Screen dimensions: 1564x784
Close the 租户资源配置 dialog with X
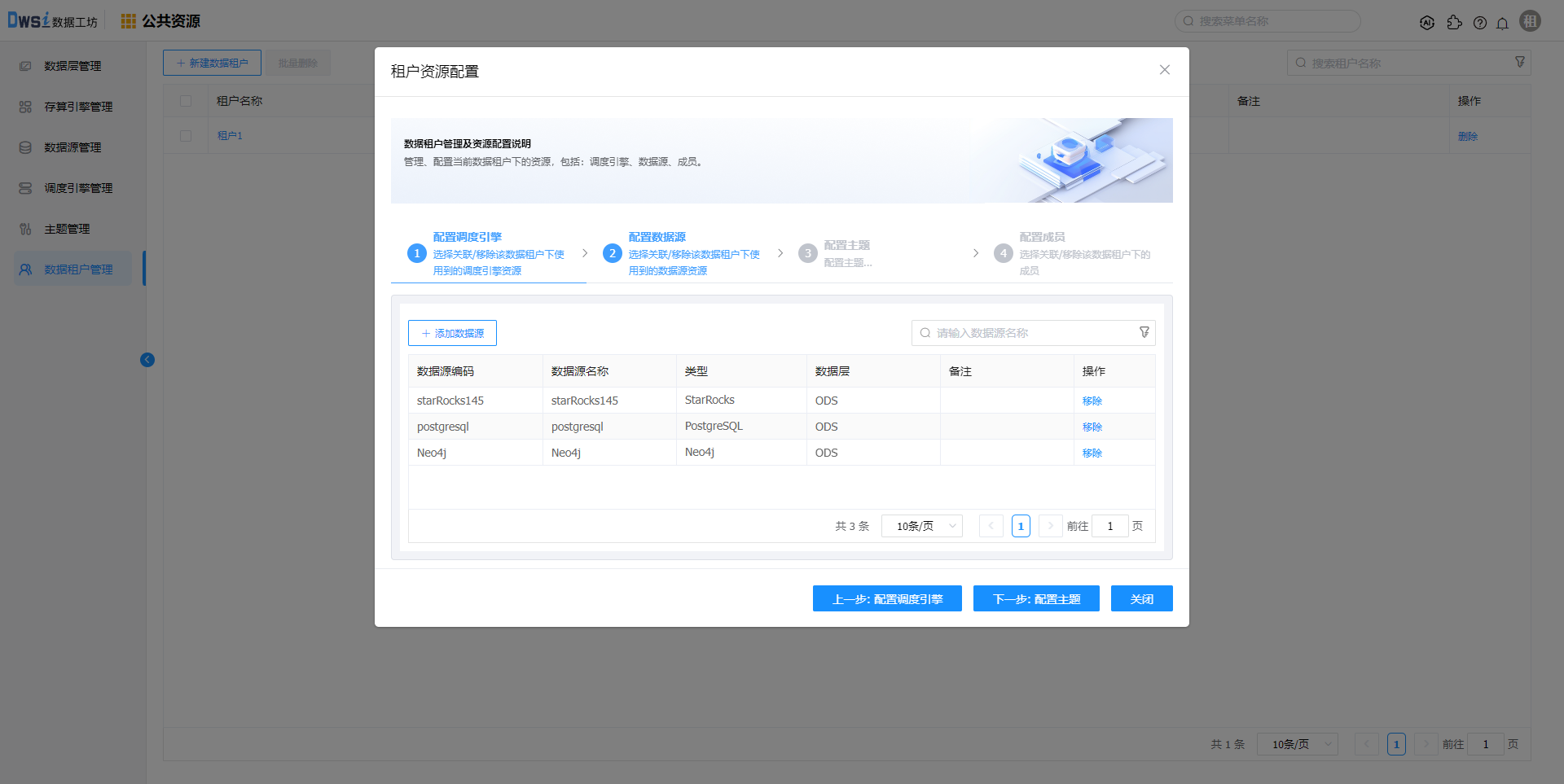[1164, 70]
